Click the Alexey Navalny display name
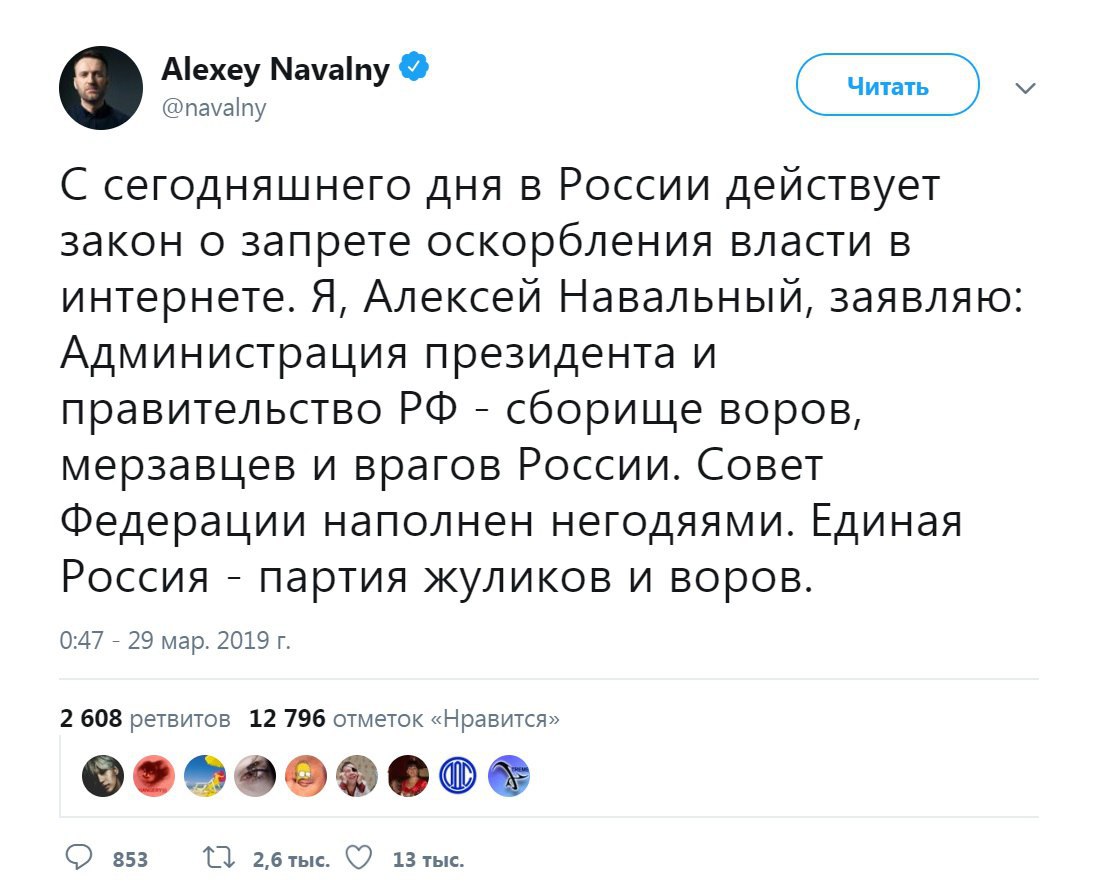 coord(275,71)
